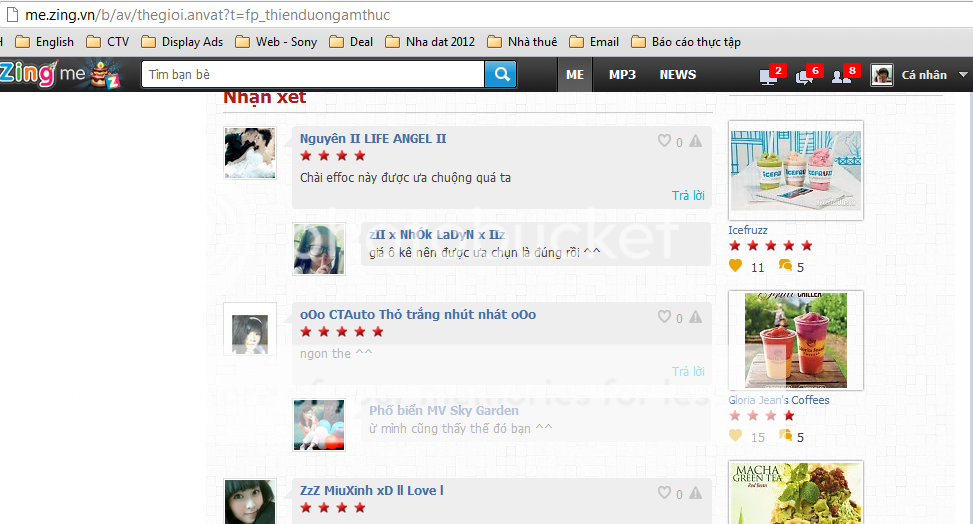The width and height of the screenshot is (973, 524).
Task: Click Trả lời under the first comment
Action: (x=688, y=196)
